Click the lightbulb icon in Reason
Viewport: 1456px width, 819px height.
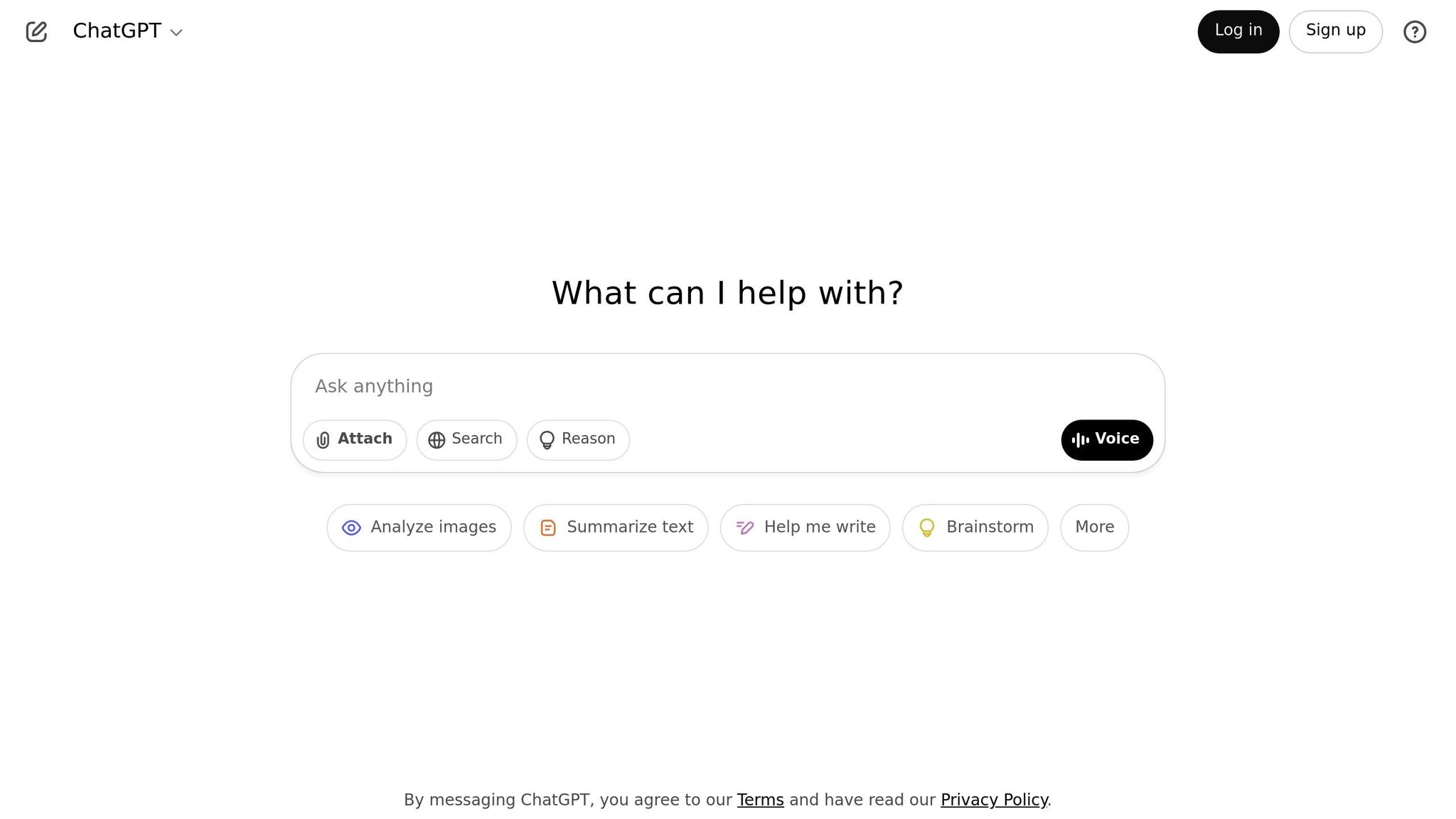(547, 440)
